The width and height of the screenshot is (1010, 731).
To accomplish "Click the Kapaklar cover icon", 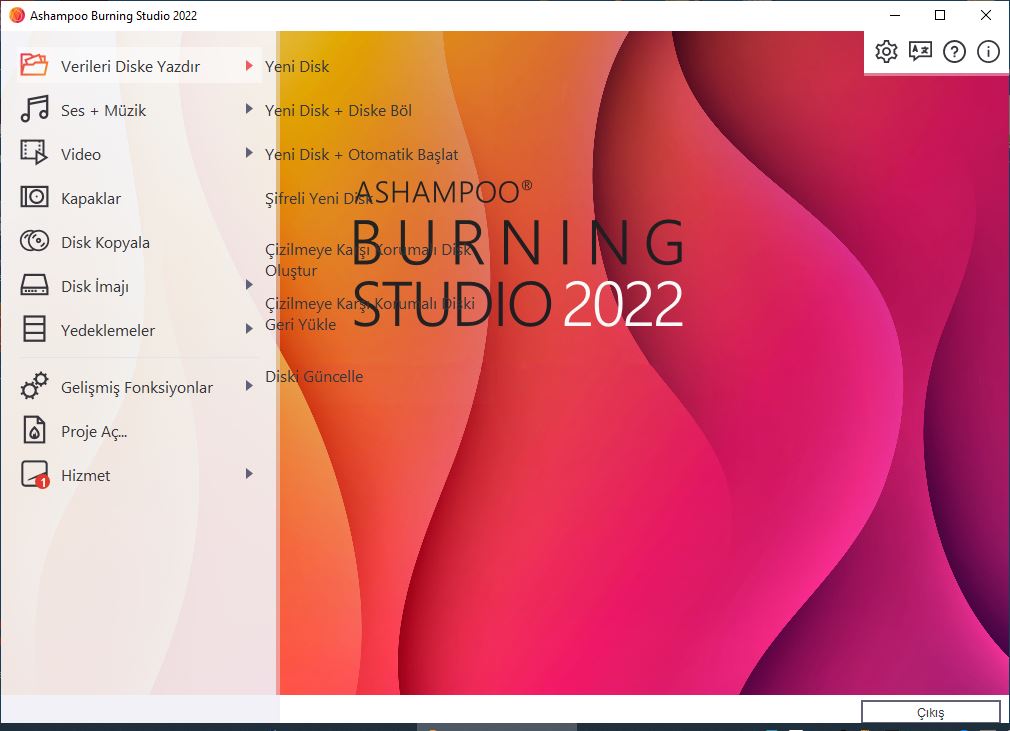I will tap(34, 196).
